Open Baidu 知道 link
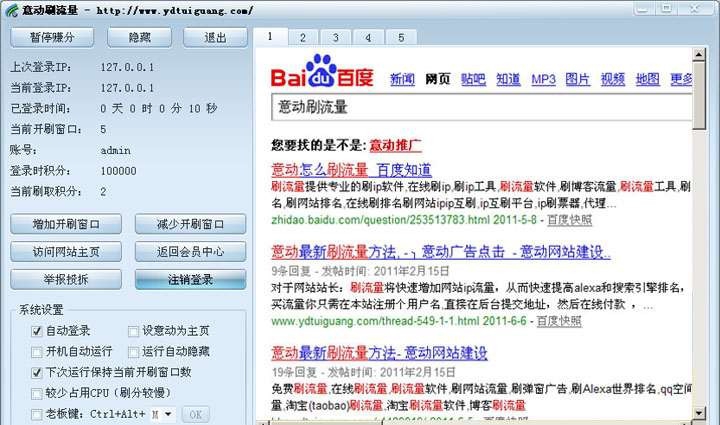The image size is (720, 425). (x=508, y=79)
